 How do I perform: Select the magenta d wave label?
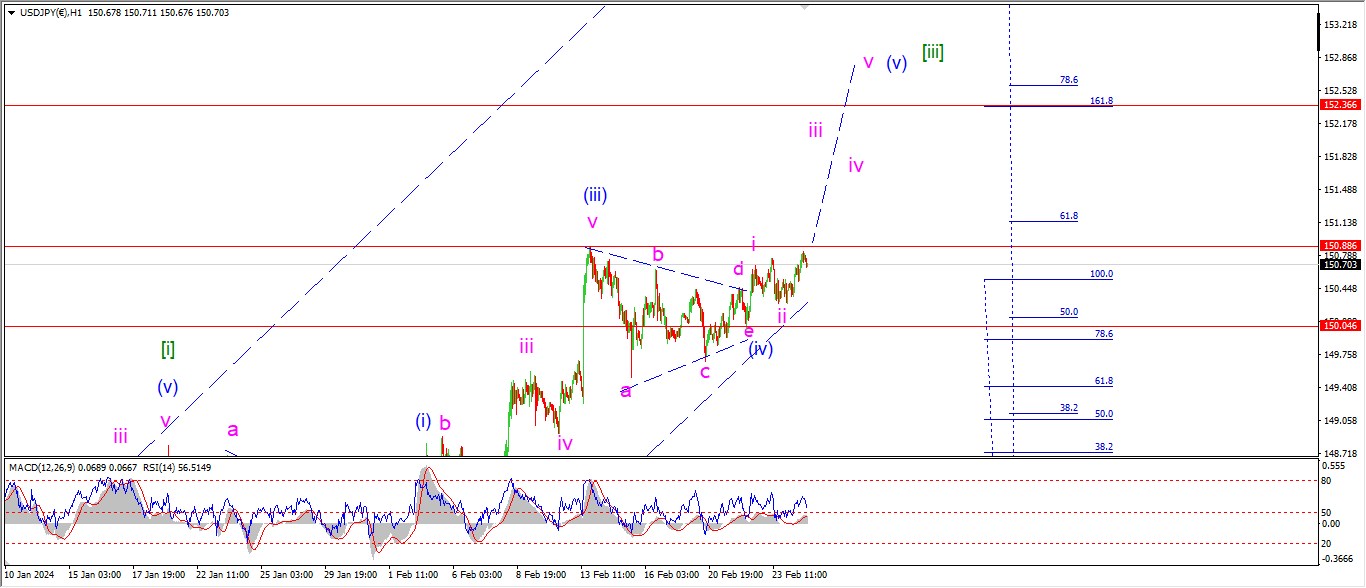[738, 269]
